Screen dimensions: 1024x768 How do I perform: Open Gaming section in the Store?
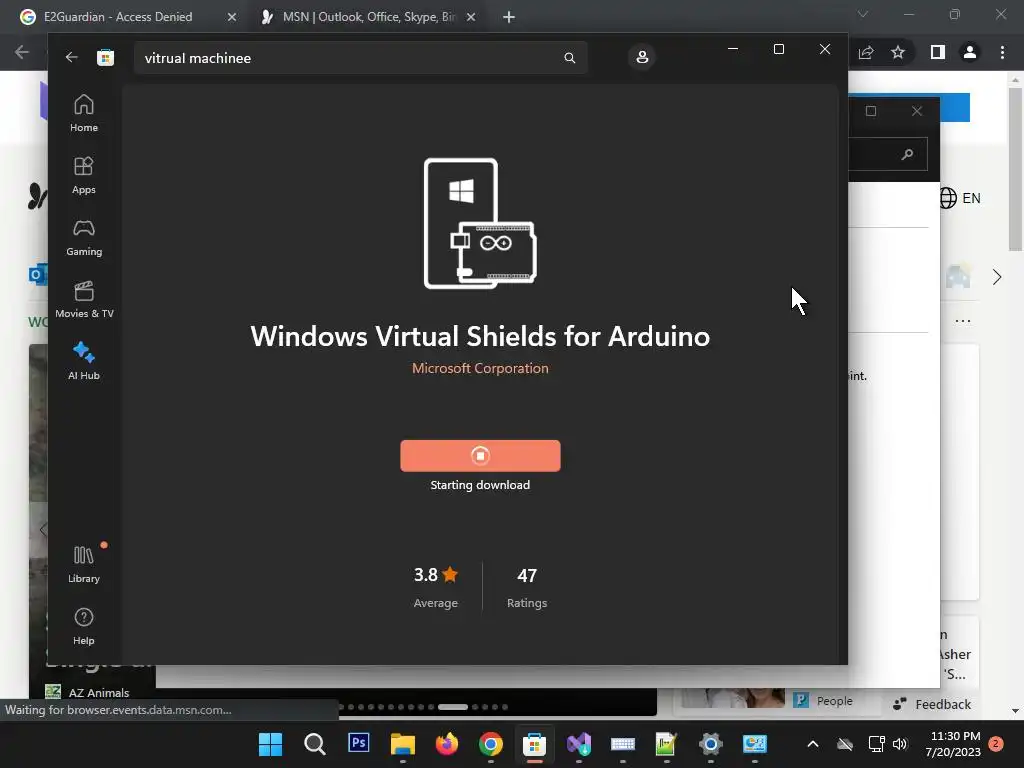pyautogui.click(x=84, y=238)
